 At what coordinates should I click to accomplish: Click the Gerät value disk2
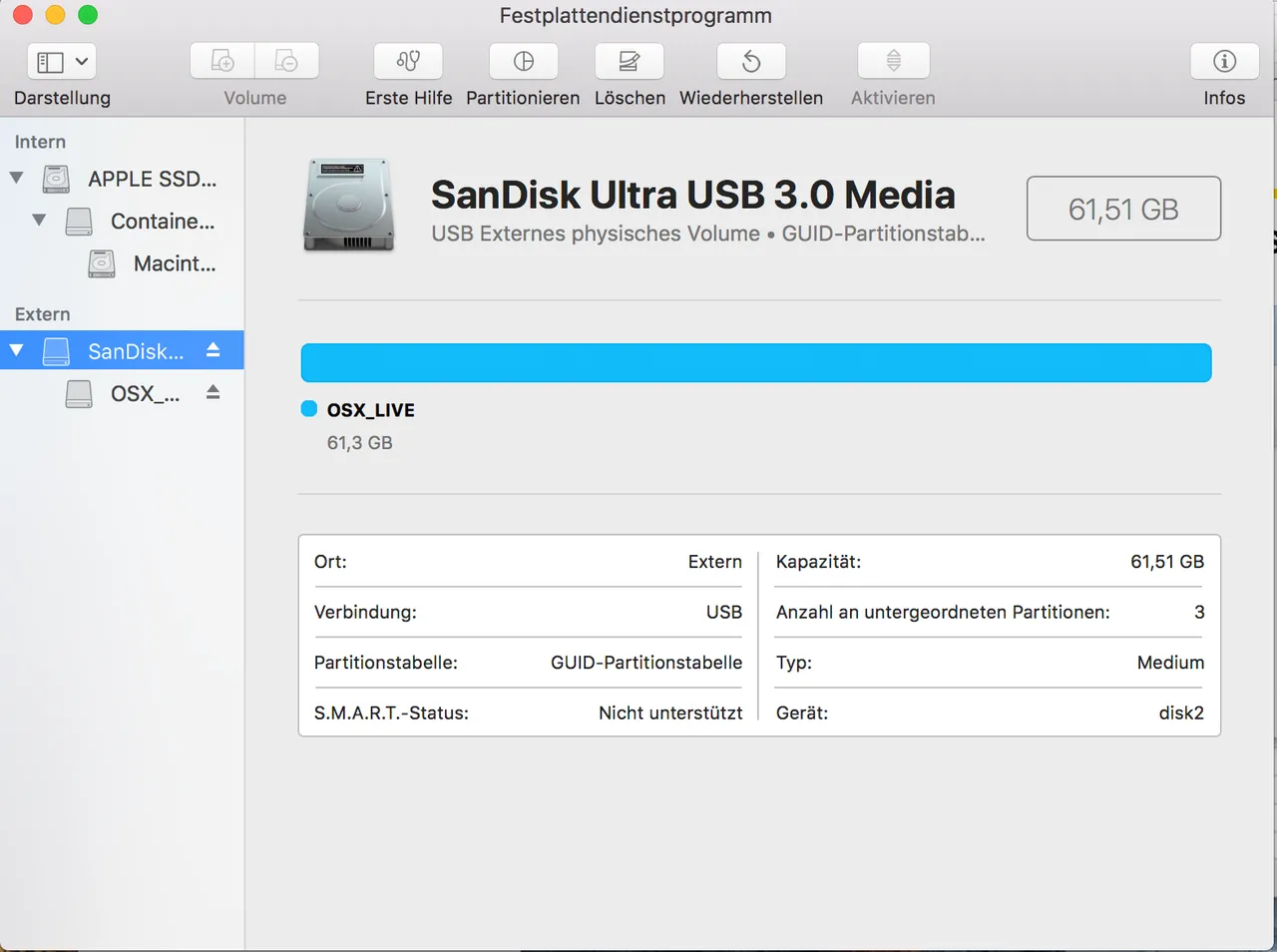[x=1181, y=713]
